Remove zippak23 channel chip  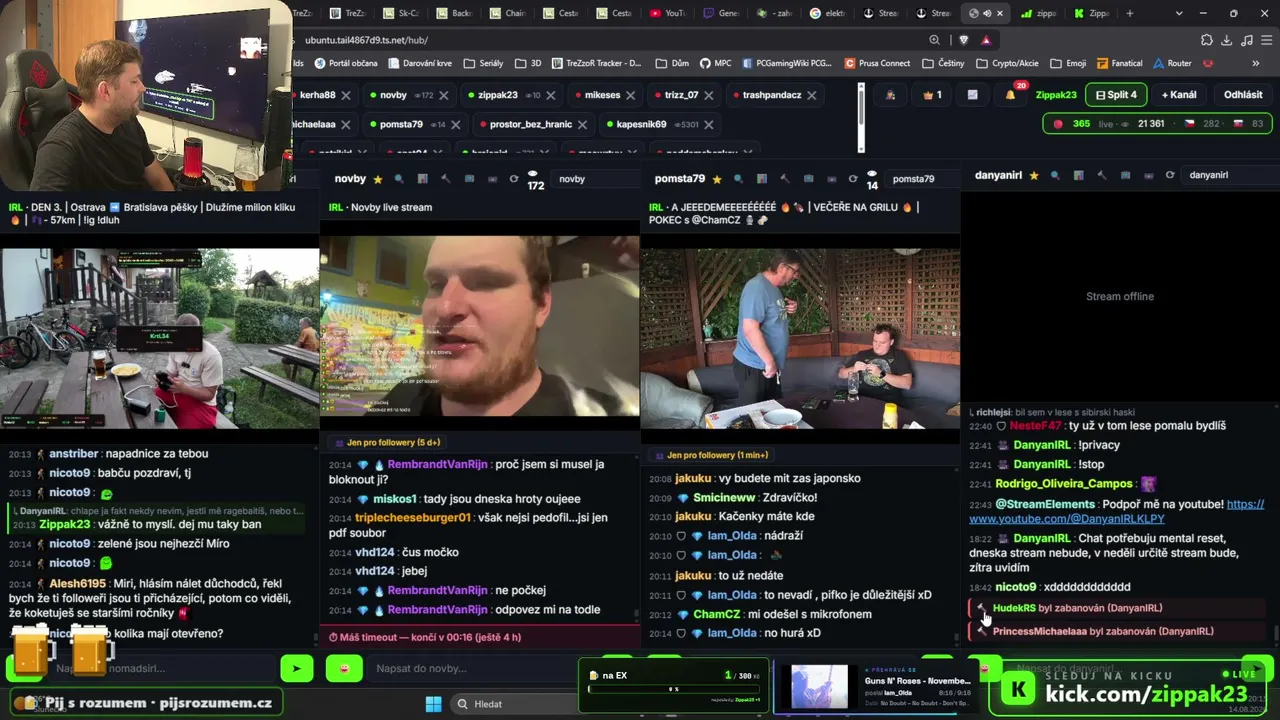coord(551,96)
